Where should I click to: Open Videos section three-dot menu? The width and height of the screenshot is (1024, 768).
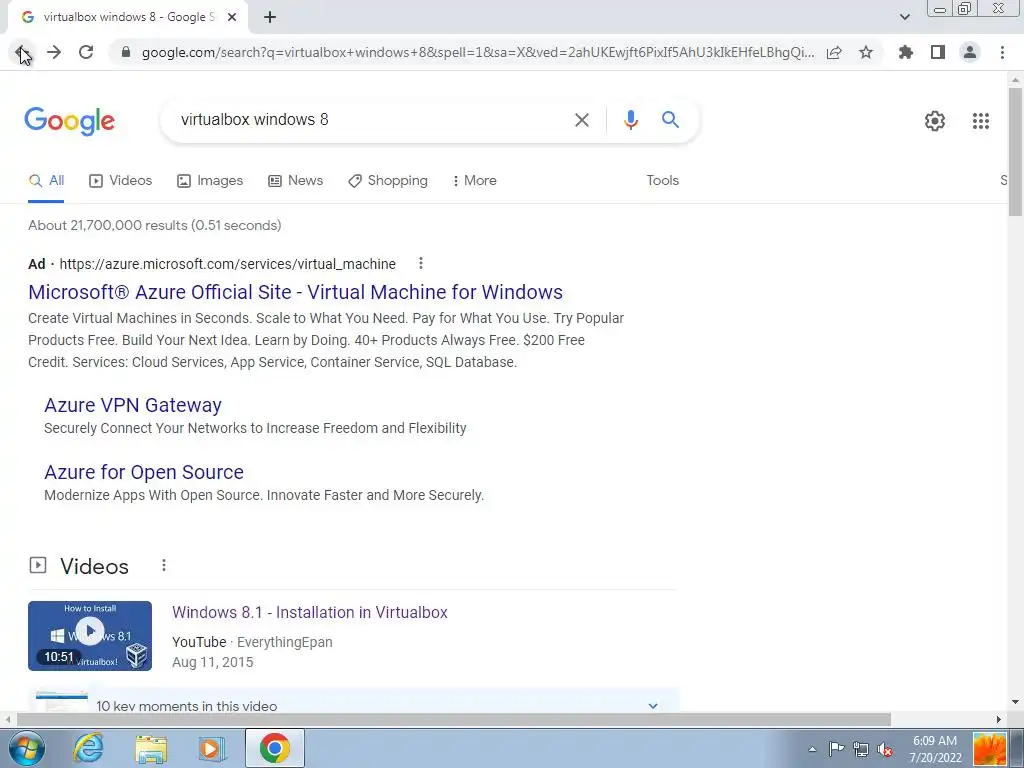[x=163, y=566]
